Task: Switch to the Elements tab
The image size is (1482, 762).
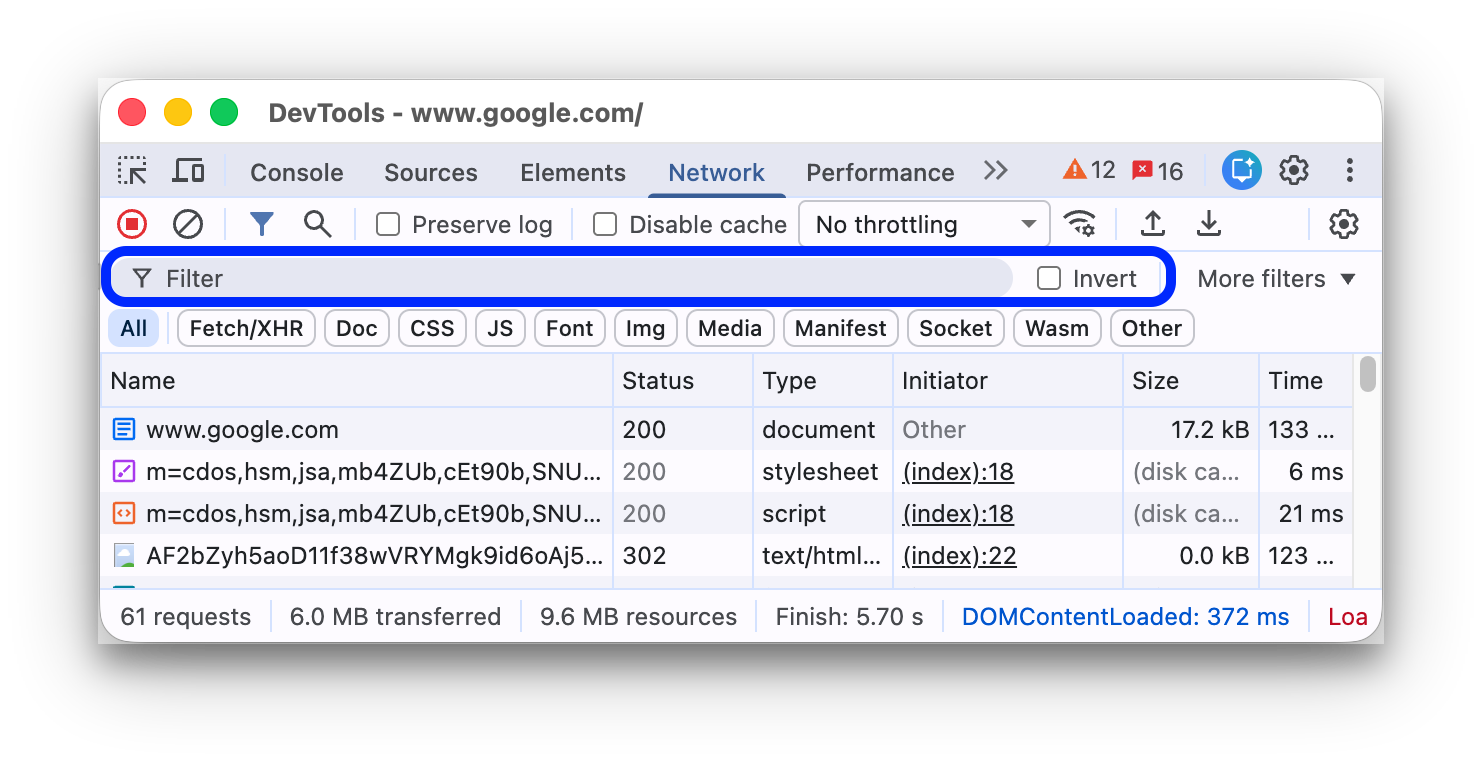Action: click(573, 173)
